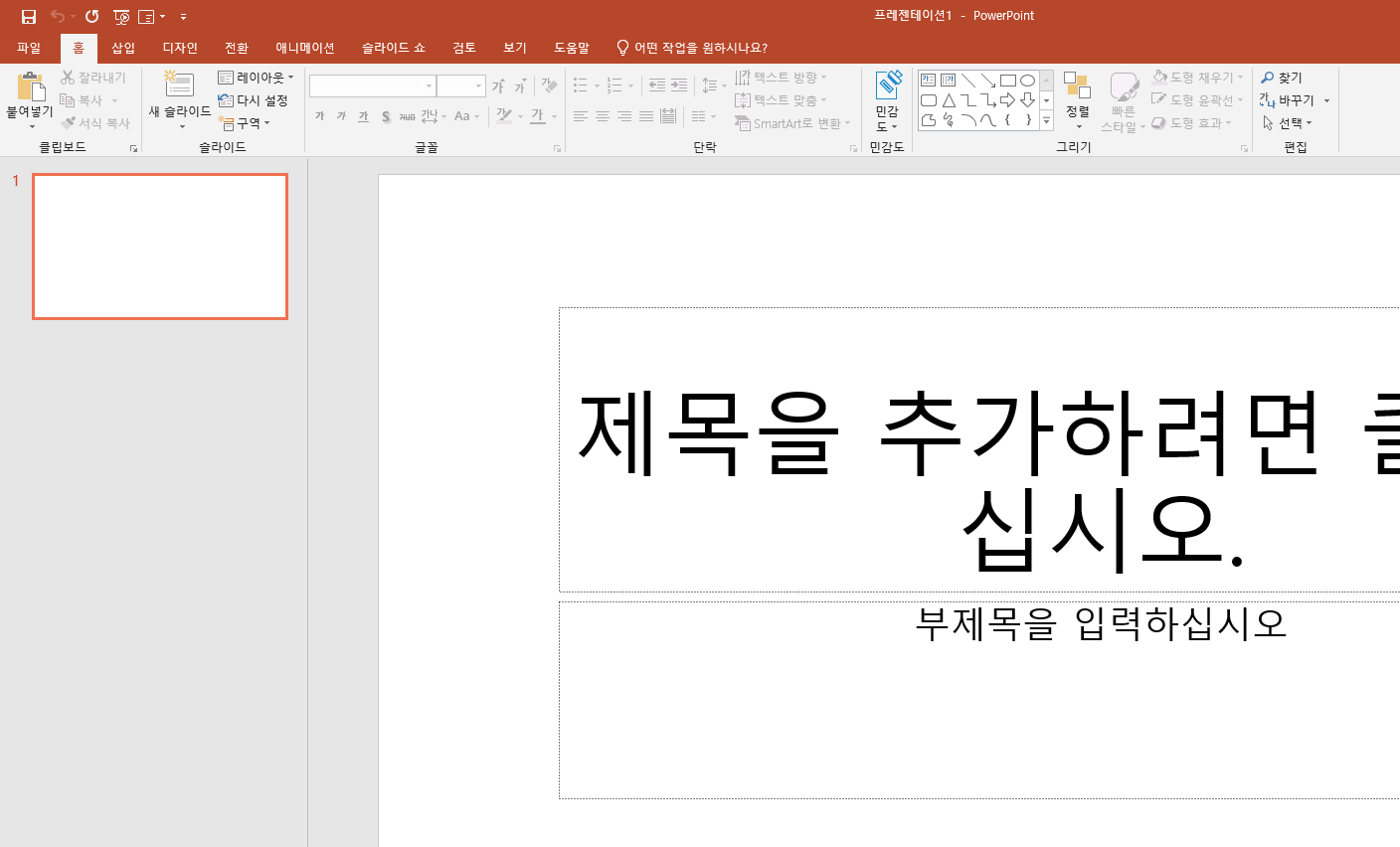This screenshot has width=1400, height=847.
Task: Click the Find (찾기) magnifier button
Action: click(1282, 78)
